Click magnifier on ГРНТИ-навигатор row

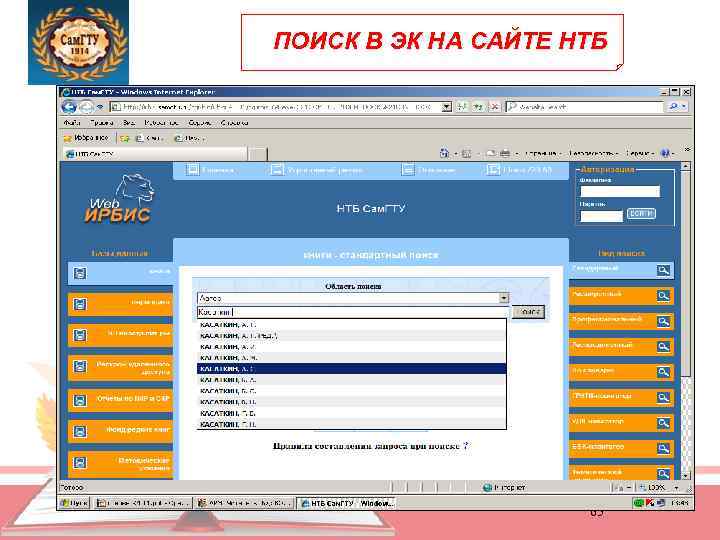663,398
